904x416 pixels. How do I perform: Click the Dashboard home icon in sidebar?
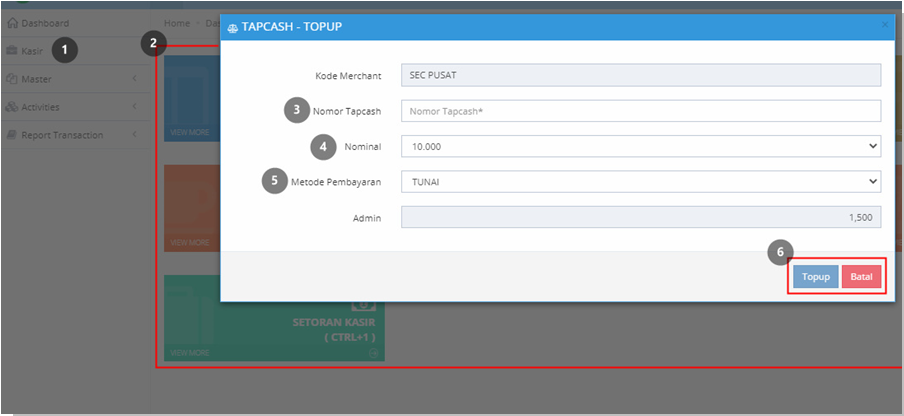[x=13, y=24]
